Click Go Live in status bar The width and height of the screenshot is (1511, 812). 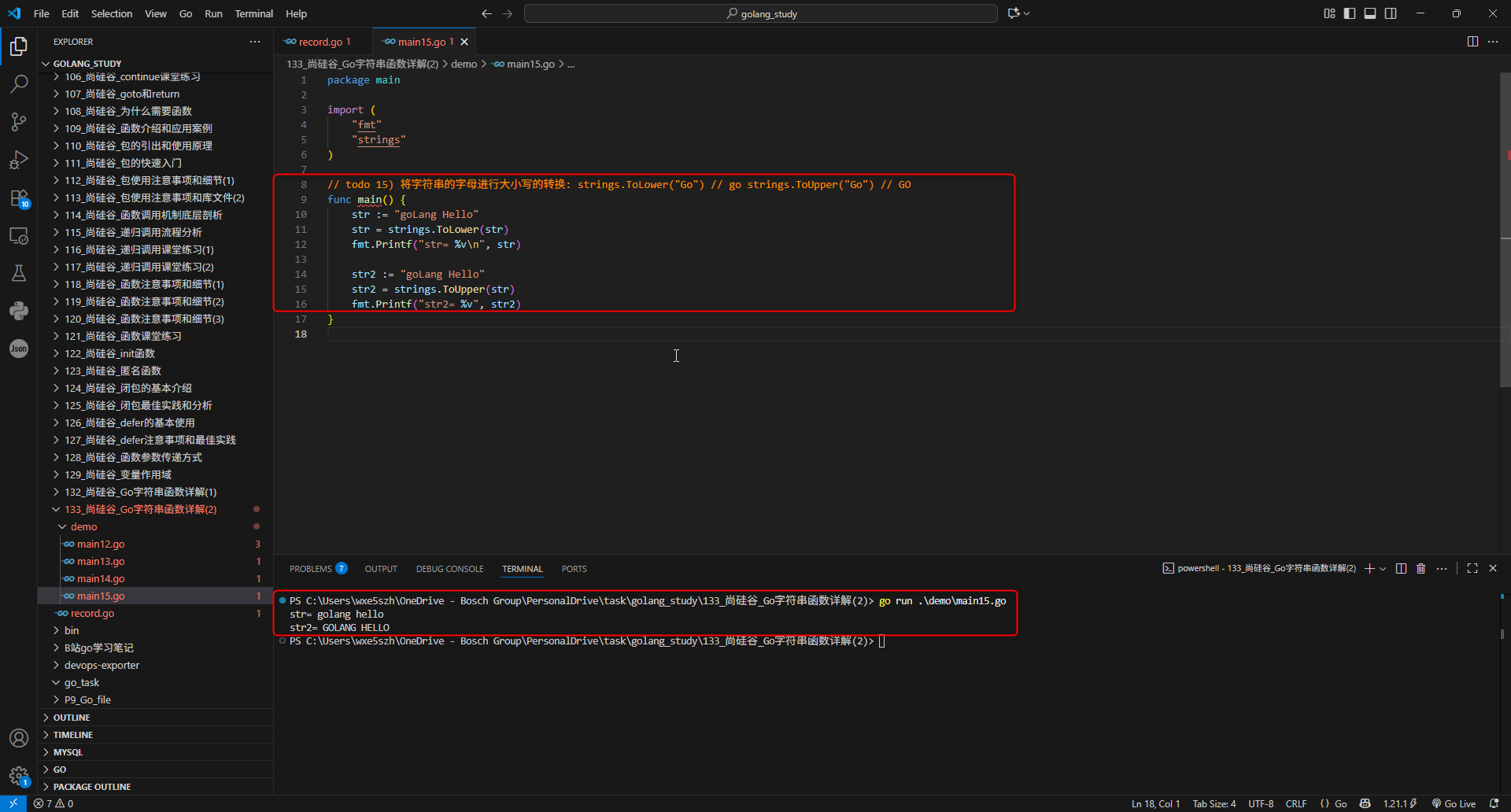pos(1454,803)
